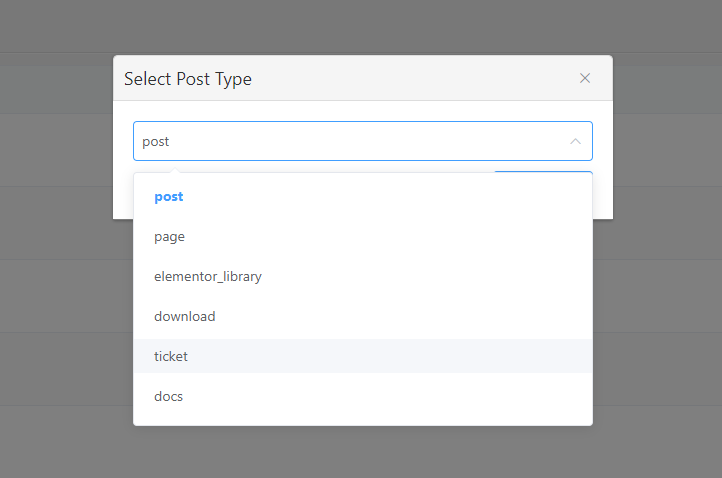Select 'docs' as the post type
722x478 pixels.
pyautogui.click(x=169, y=397)
